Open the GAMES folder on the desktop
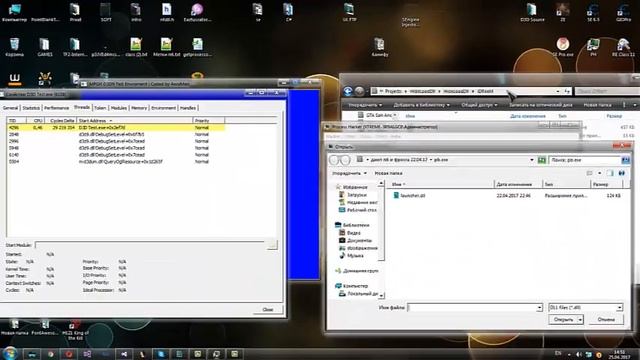Image resolution: width=640 pixels, height=360 pixels. coord(44,47)
